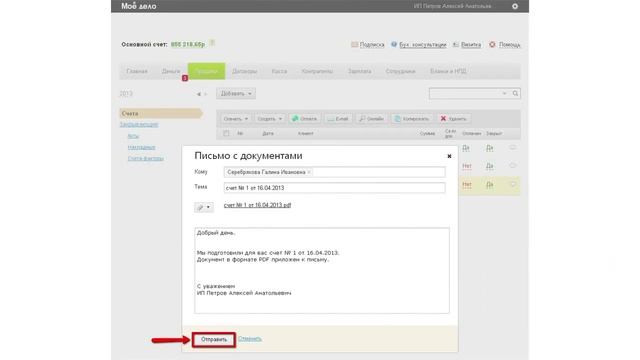
Task: Click the red Нет in the highlighted row
Action: coord(467,184)
